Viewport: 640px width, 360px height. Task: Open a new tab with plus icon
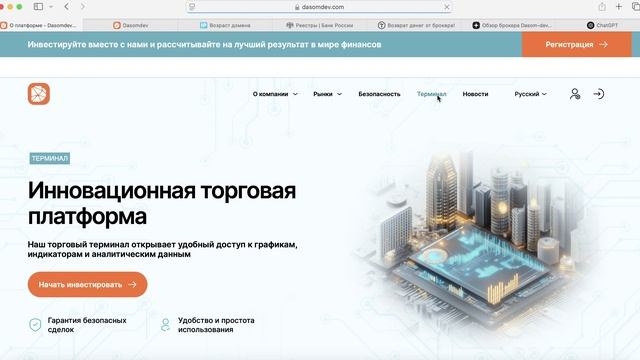pyautogui.click(x=619, y=7)
